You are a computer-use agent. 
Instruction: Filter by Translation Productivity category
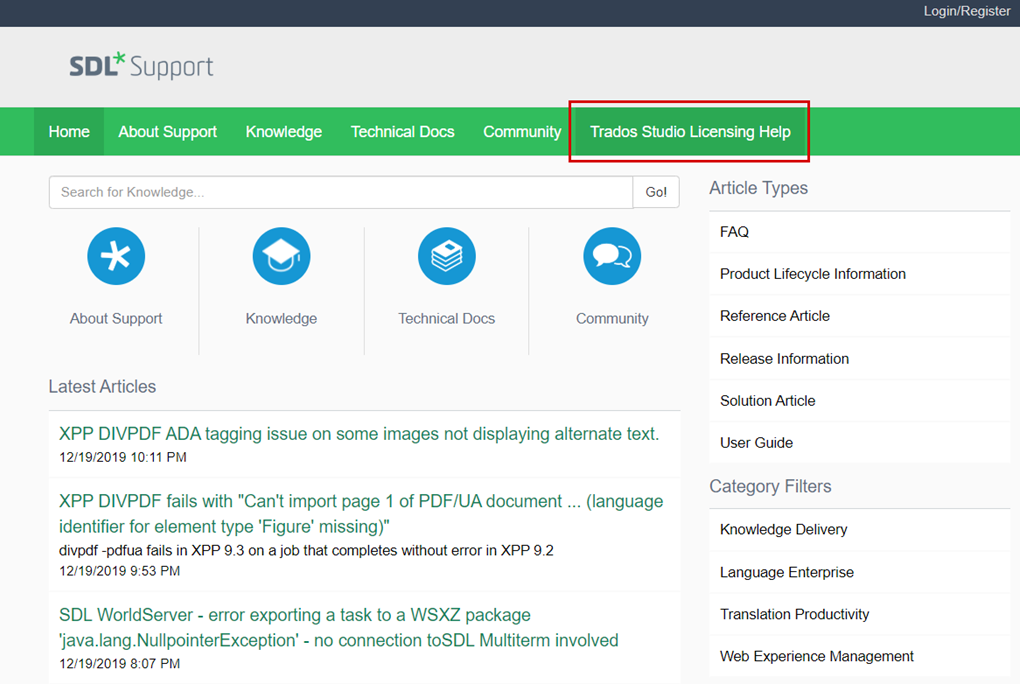click(x=859, y=614)
